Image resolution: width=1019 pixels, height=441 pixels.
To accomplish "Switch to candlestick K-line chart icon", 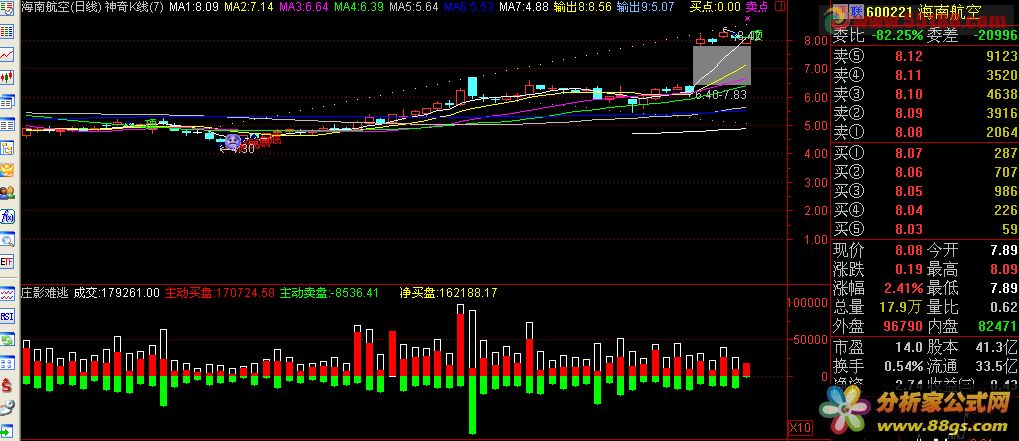I will point(7,77).
